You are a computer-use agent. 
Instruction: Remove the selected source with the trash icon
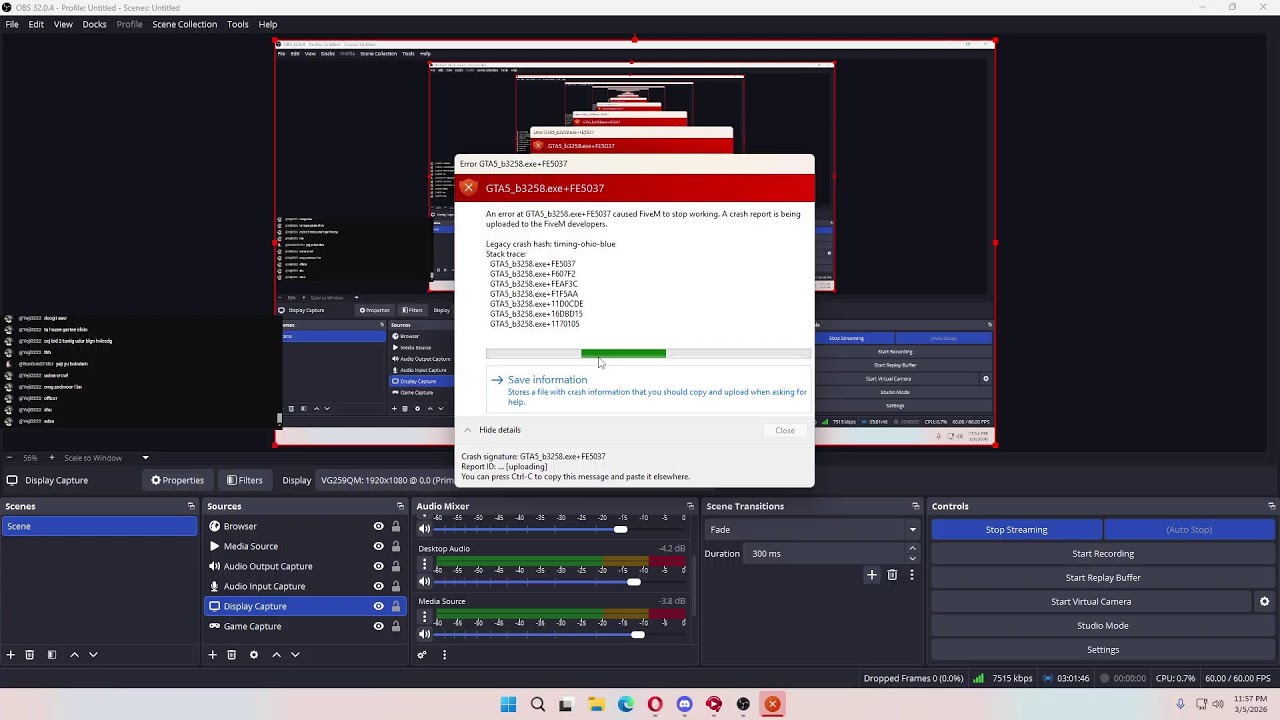[x=231, y=655]
